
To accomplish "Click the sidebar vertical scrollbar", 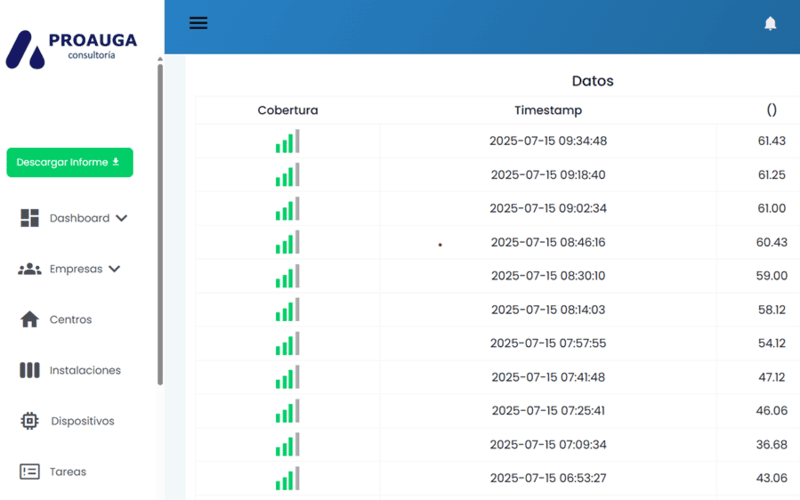I will tap(160, 220).
